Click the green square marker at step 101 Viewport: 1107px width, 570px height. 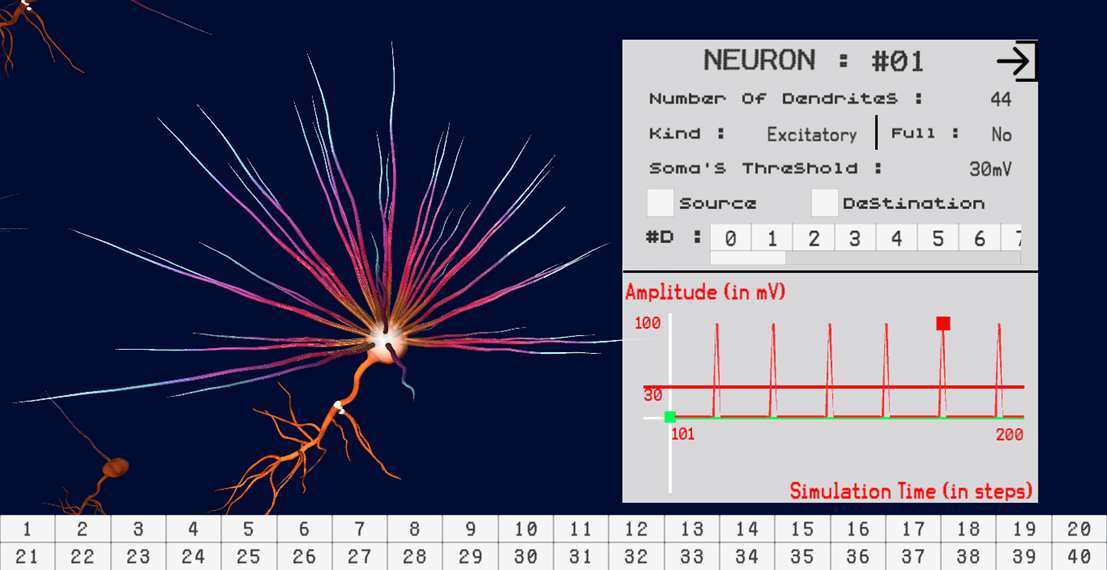[x=670, y=416]
